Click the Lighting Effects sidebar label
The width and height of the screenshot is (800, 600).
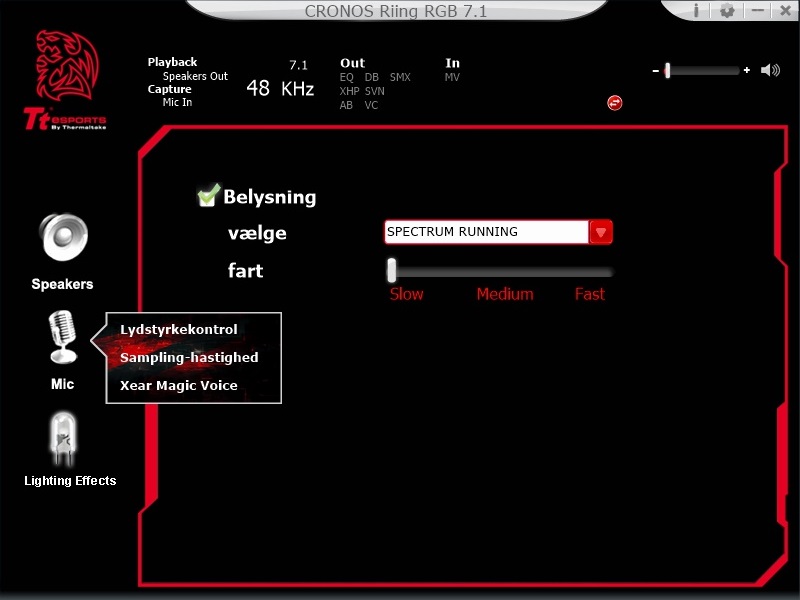coord(70,481)
